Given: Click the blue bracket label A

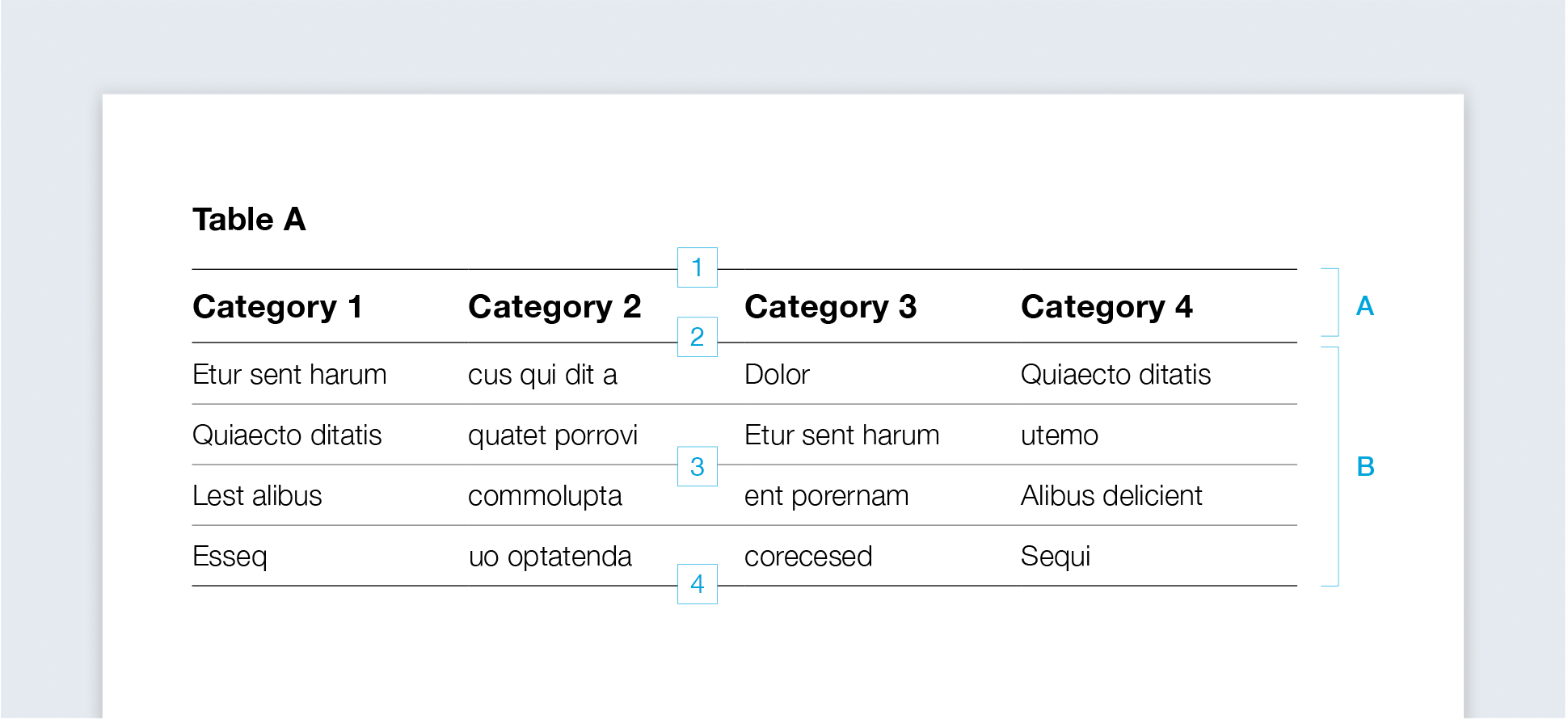Looking at the screenshot, I should [1364, 306].
